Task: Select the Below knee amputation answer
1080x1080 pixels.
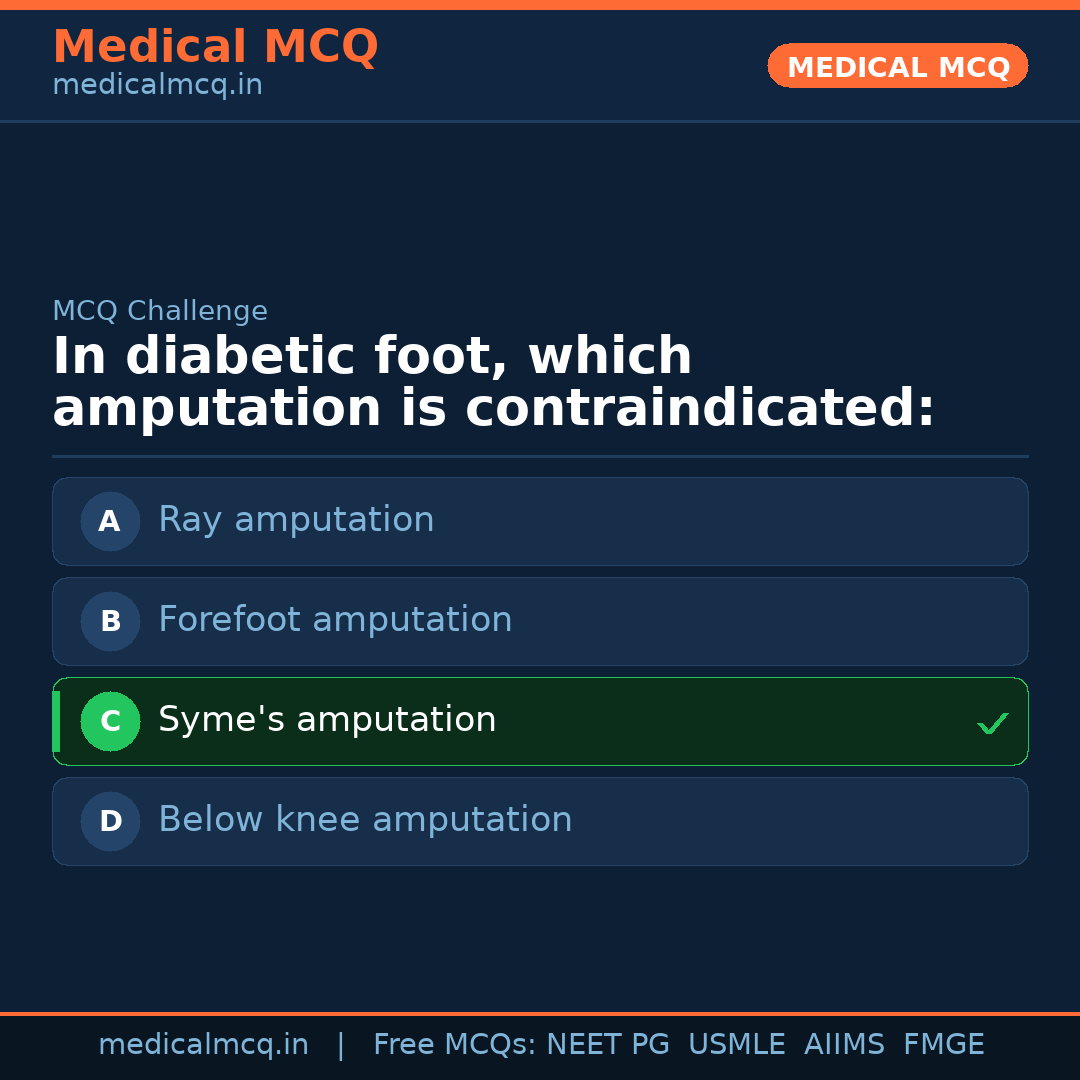Action: pos(365,820)
